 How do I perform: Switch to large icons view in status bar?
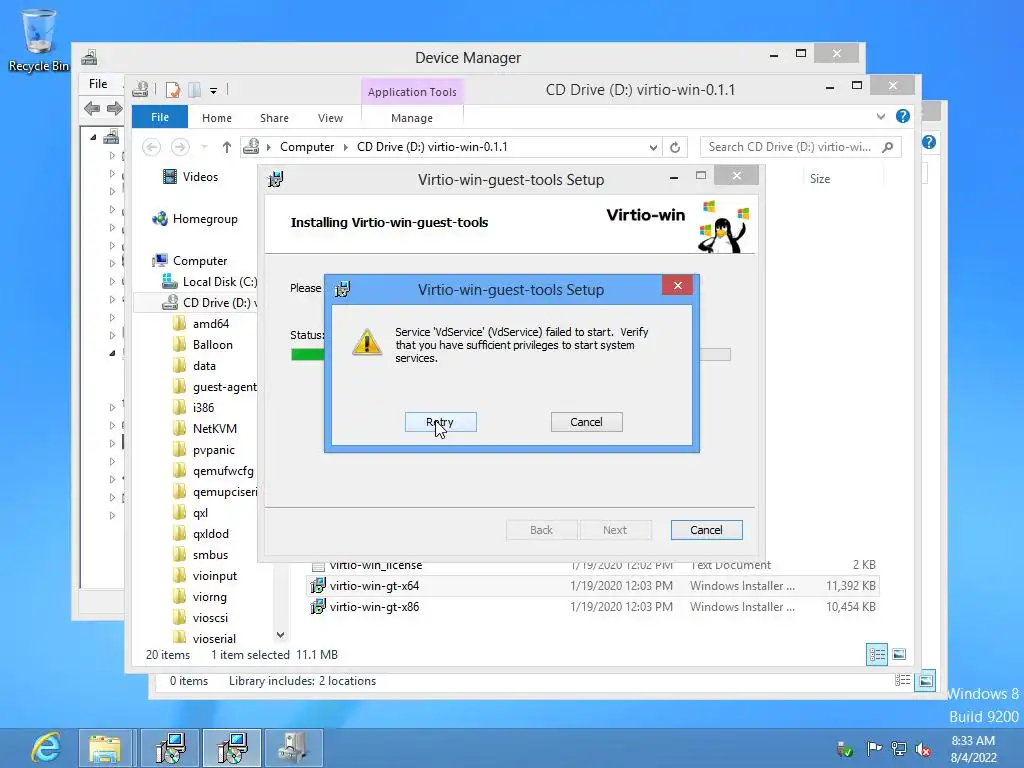899,654
